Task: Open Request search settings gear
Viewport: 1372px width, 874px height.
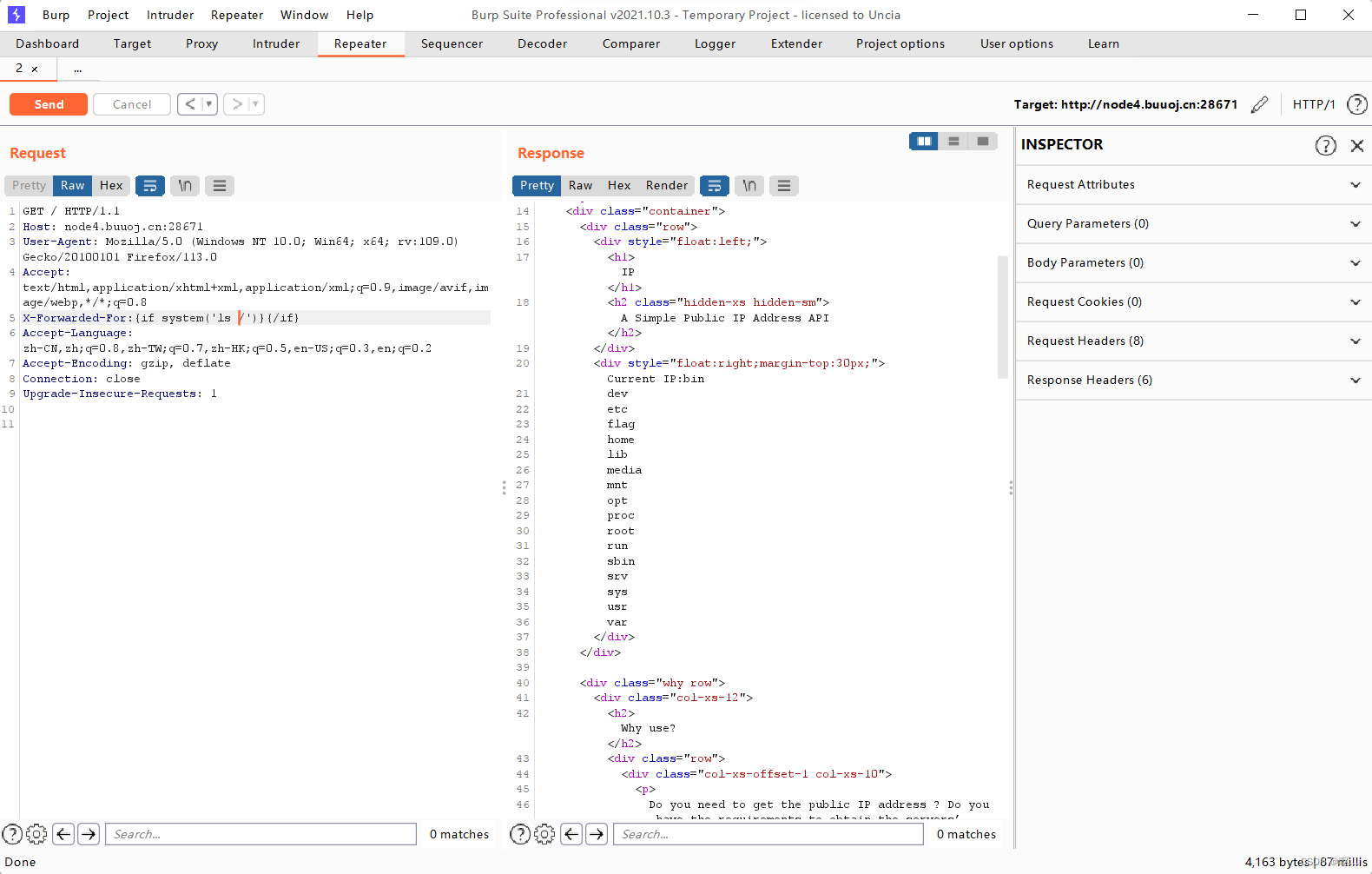Action: [36, 834]
